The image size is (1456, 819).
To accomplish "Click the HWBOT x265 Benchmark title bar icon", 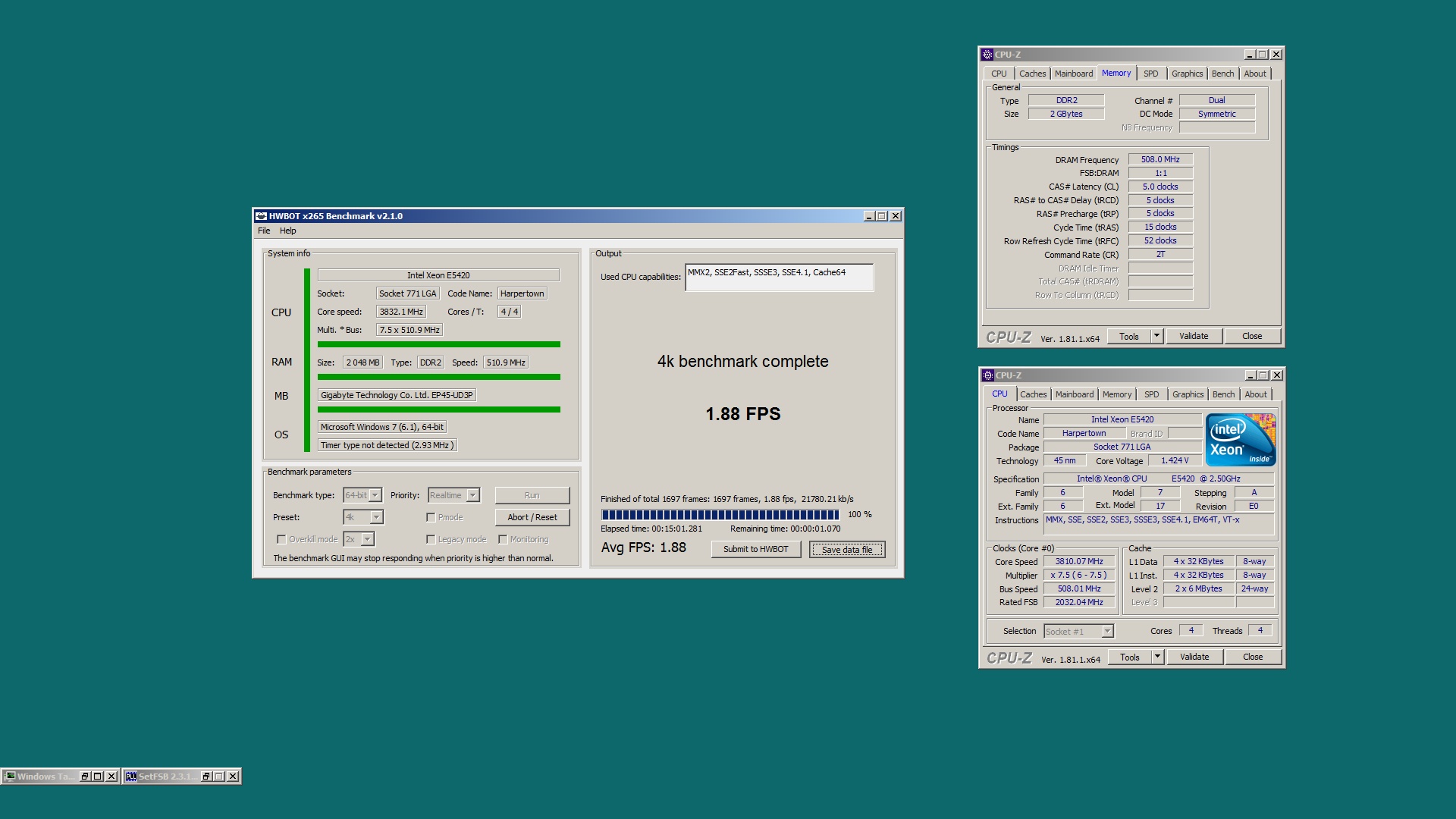I will point(261,216).
